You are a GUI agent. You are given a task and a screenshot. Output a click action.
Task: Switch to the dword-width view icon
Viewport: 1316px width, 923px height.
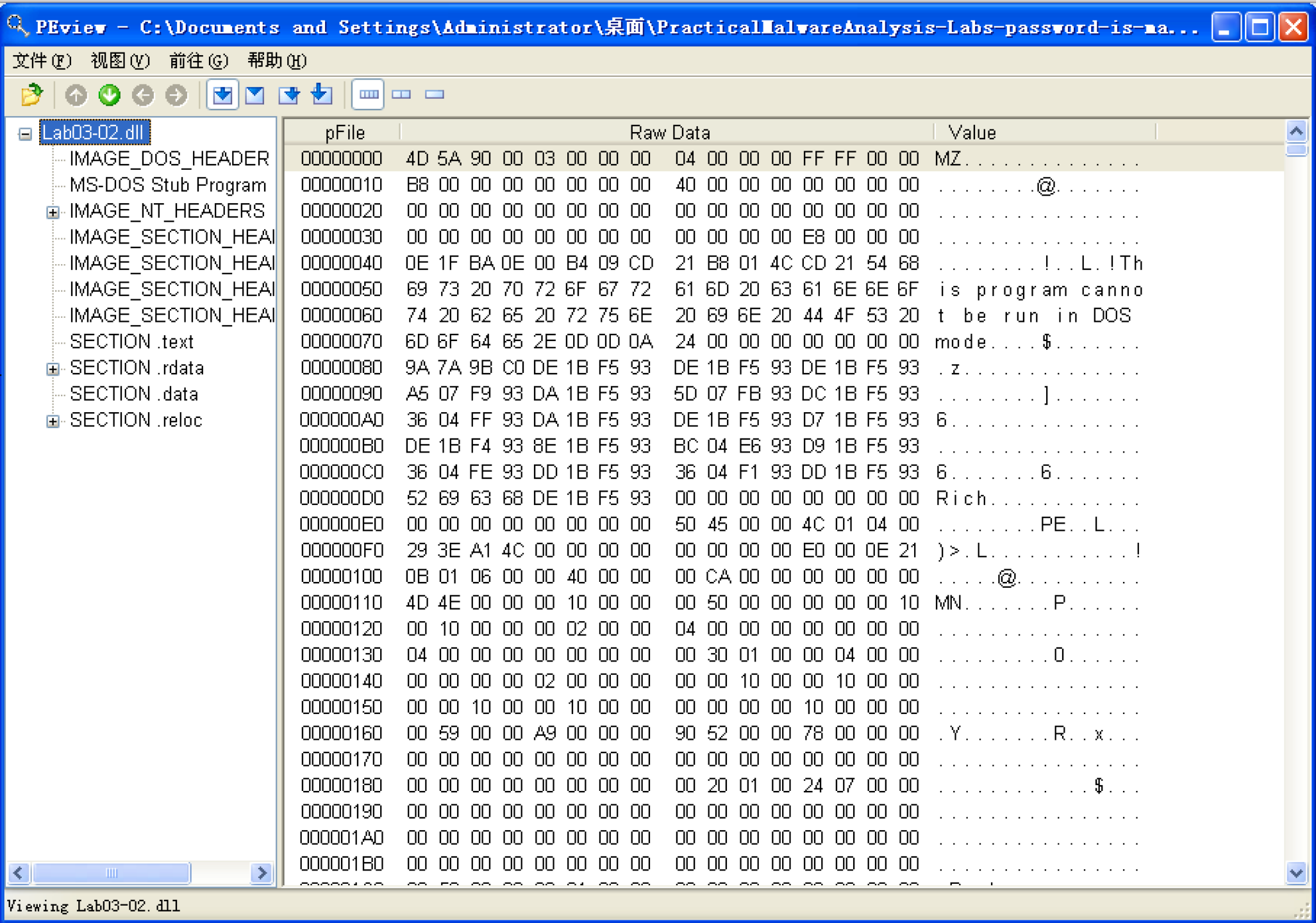[x=435, y=95]
